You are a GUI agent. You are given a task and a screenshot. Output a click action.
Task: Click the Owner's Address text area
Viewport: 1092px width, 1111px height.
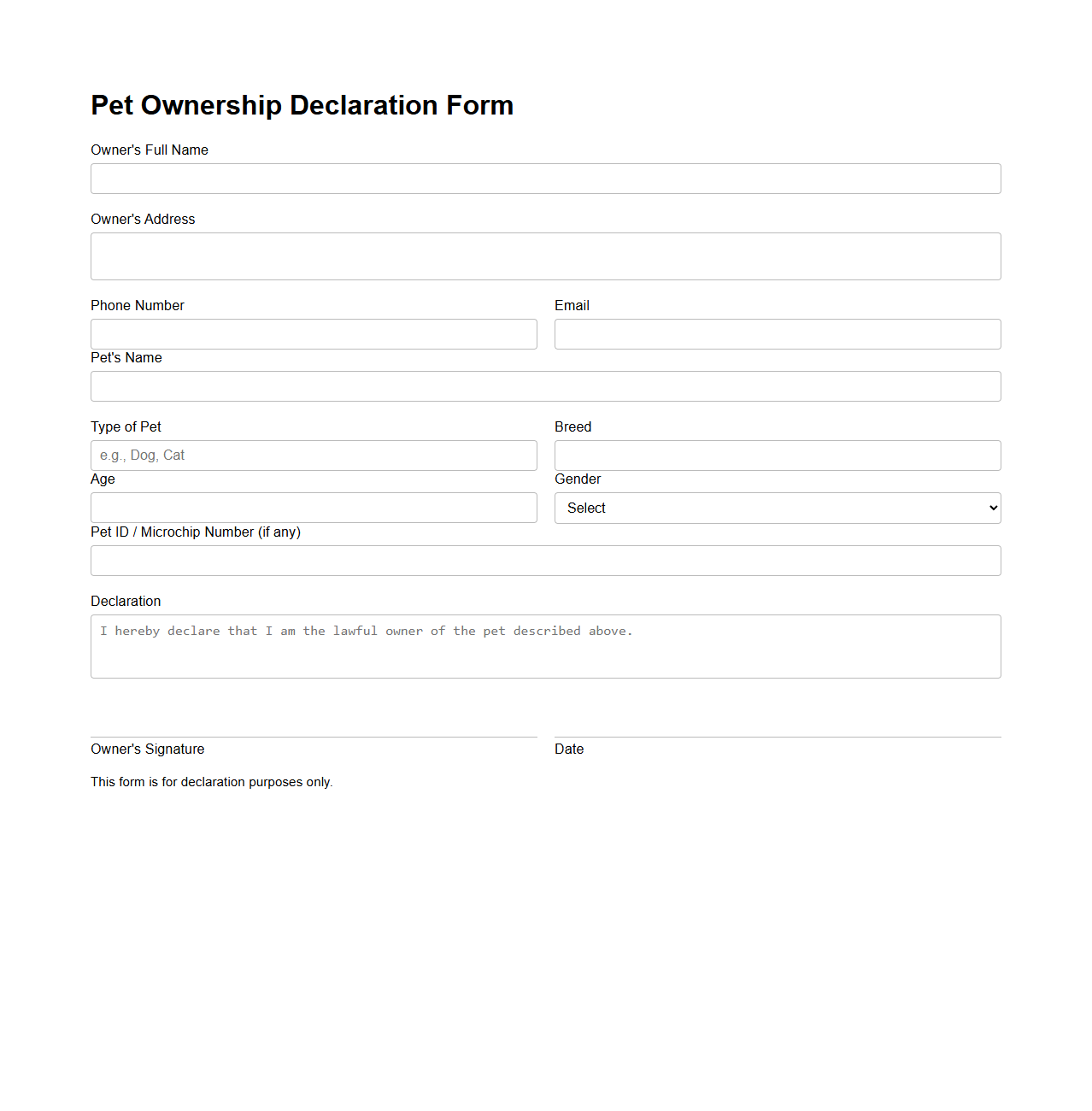(545, 256)
